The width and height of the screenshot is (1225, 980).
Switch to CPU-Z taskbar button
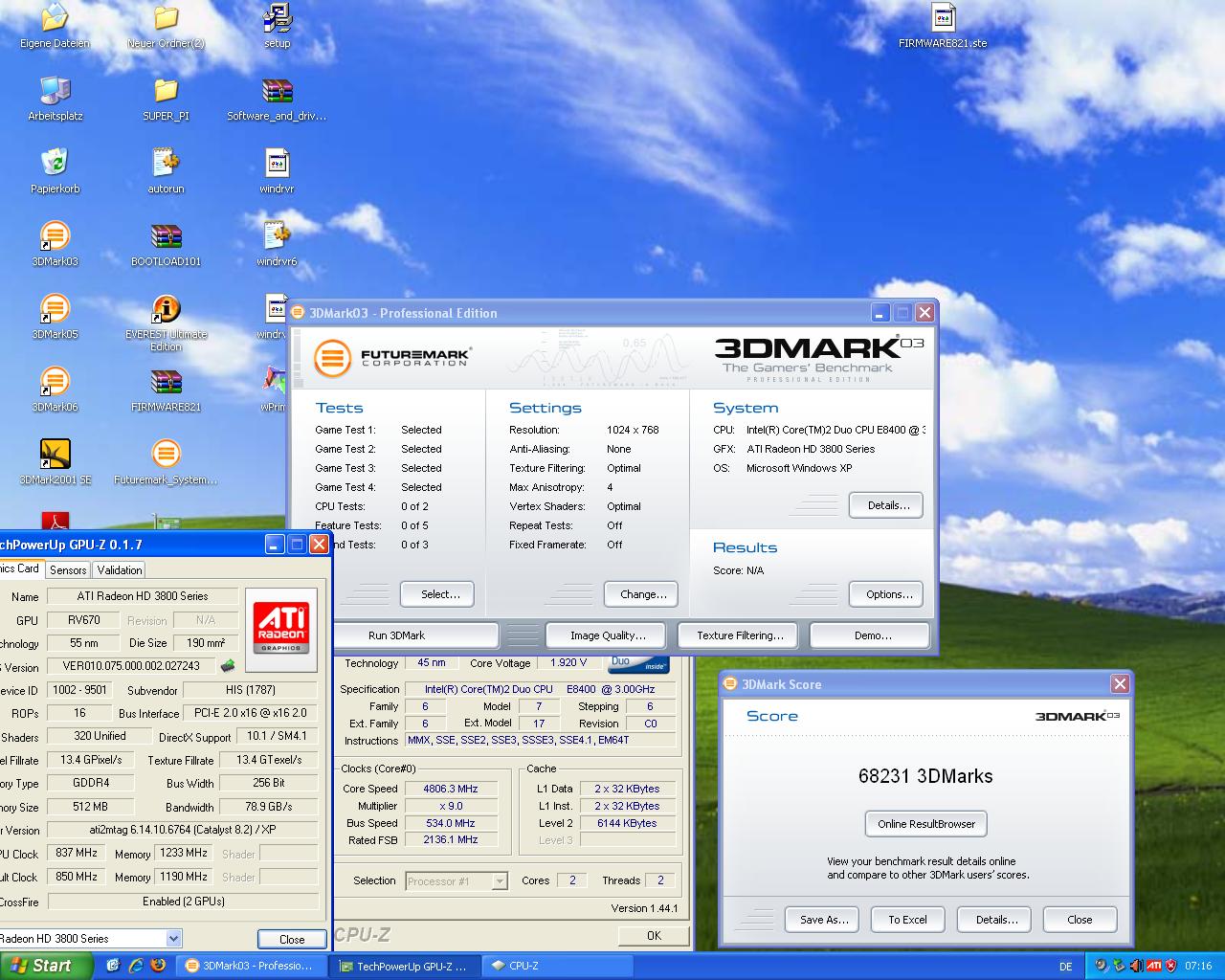click(556, 966)
